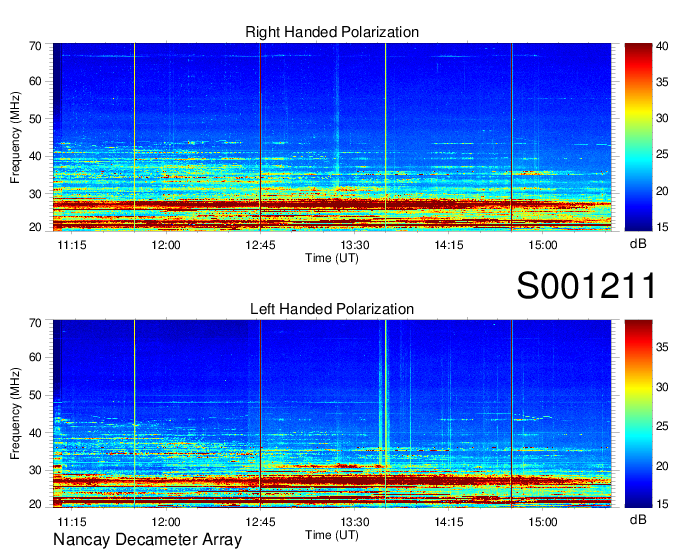Click yellow vertical marker near 11:45 in top plot

coord(134,137)
